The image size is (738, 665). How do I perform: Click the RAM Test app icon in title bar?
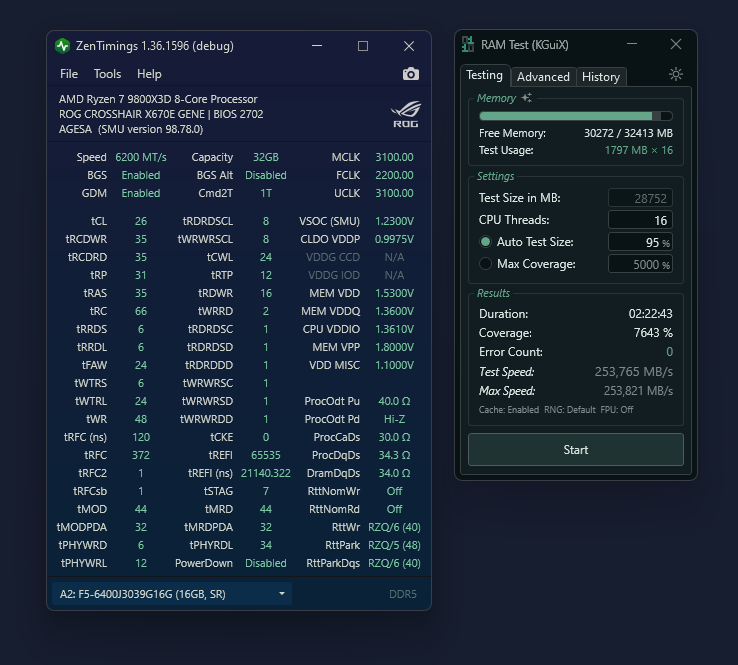[x=468, y=44]
